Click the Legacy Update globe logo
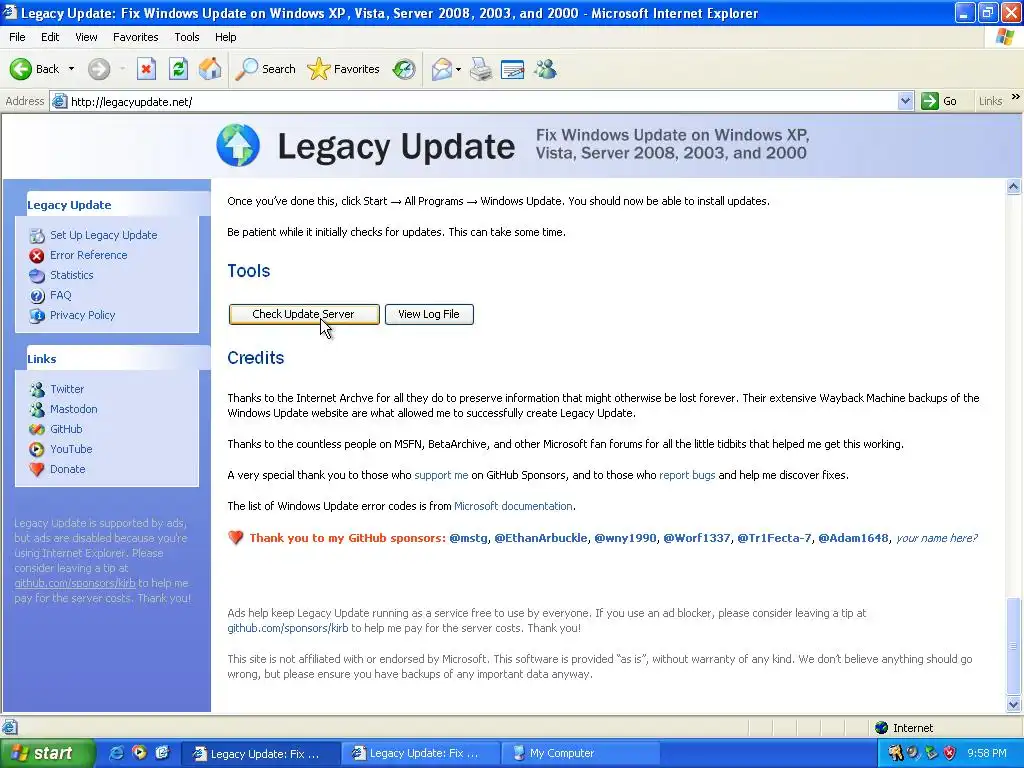Image resolution: width=1024 pixels, height=768 pixels. tap(238, 145)
